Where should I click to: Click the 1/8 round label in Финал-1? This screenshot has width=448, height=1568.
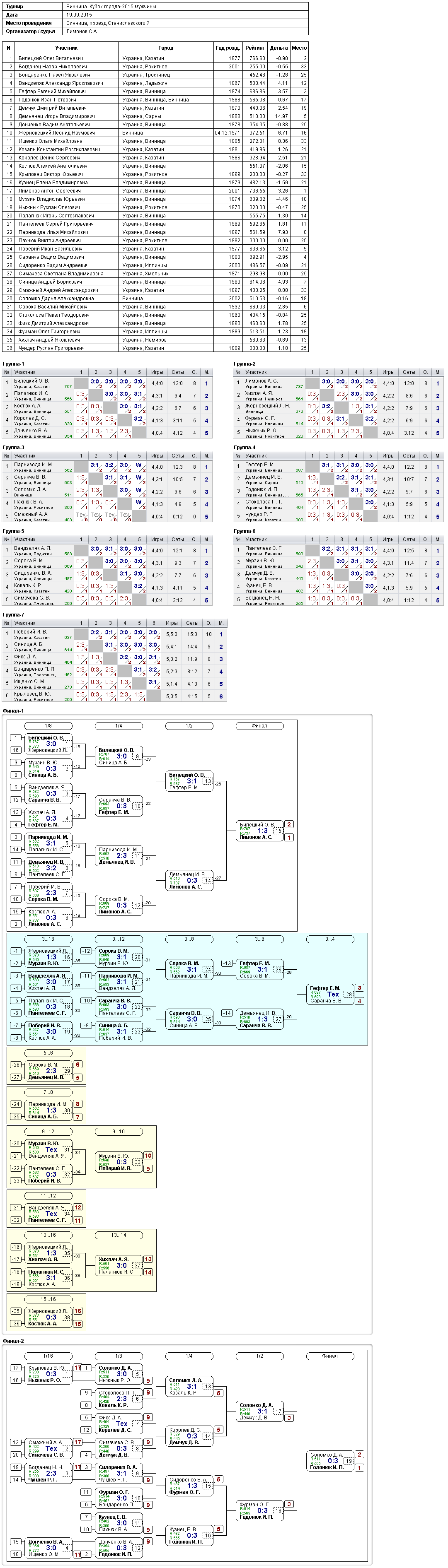pos(48,725)
